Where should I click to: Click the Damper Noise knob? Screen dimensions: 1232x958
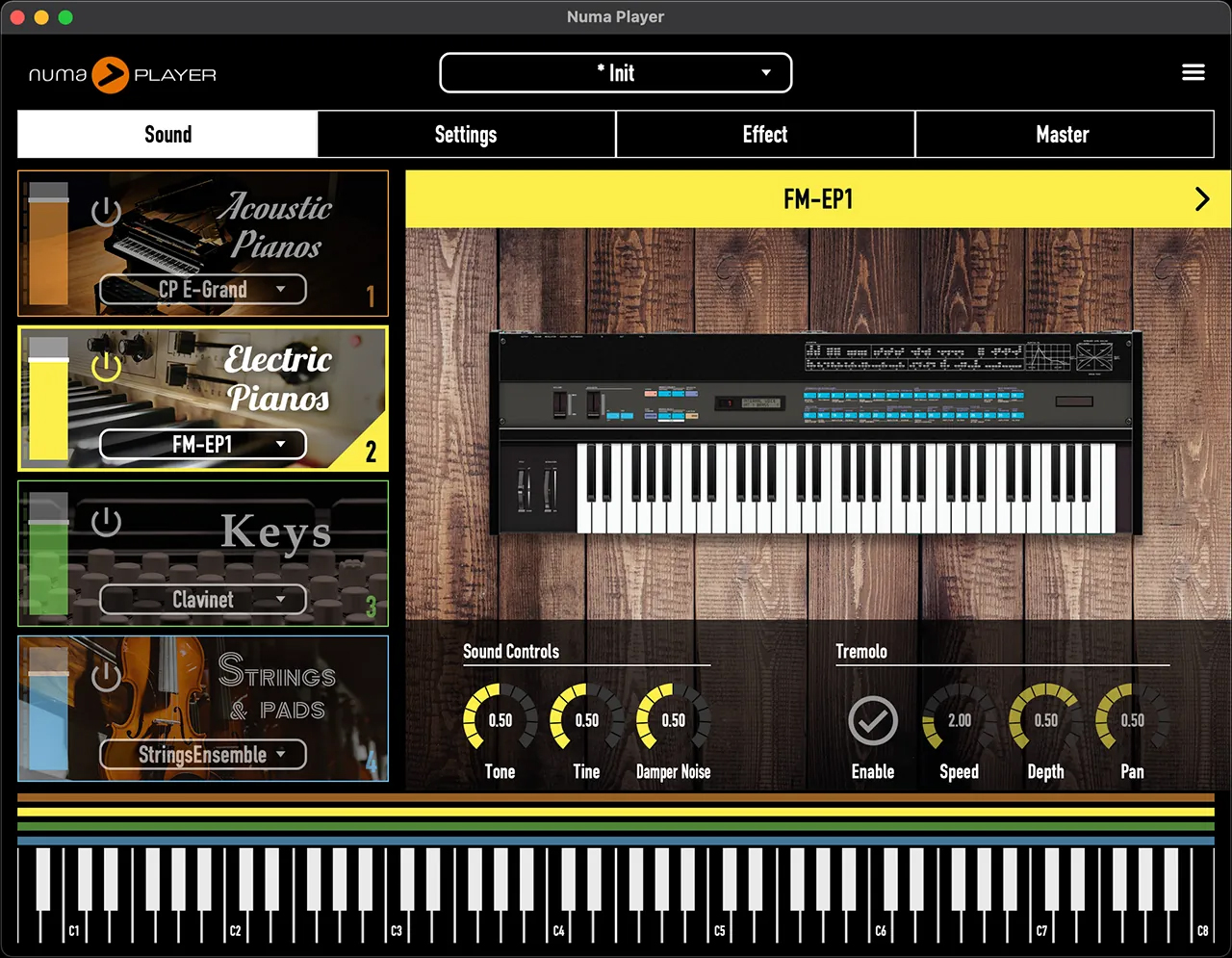point(672,719)
